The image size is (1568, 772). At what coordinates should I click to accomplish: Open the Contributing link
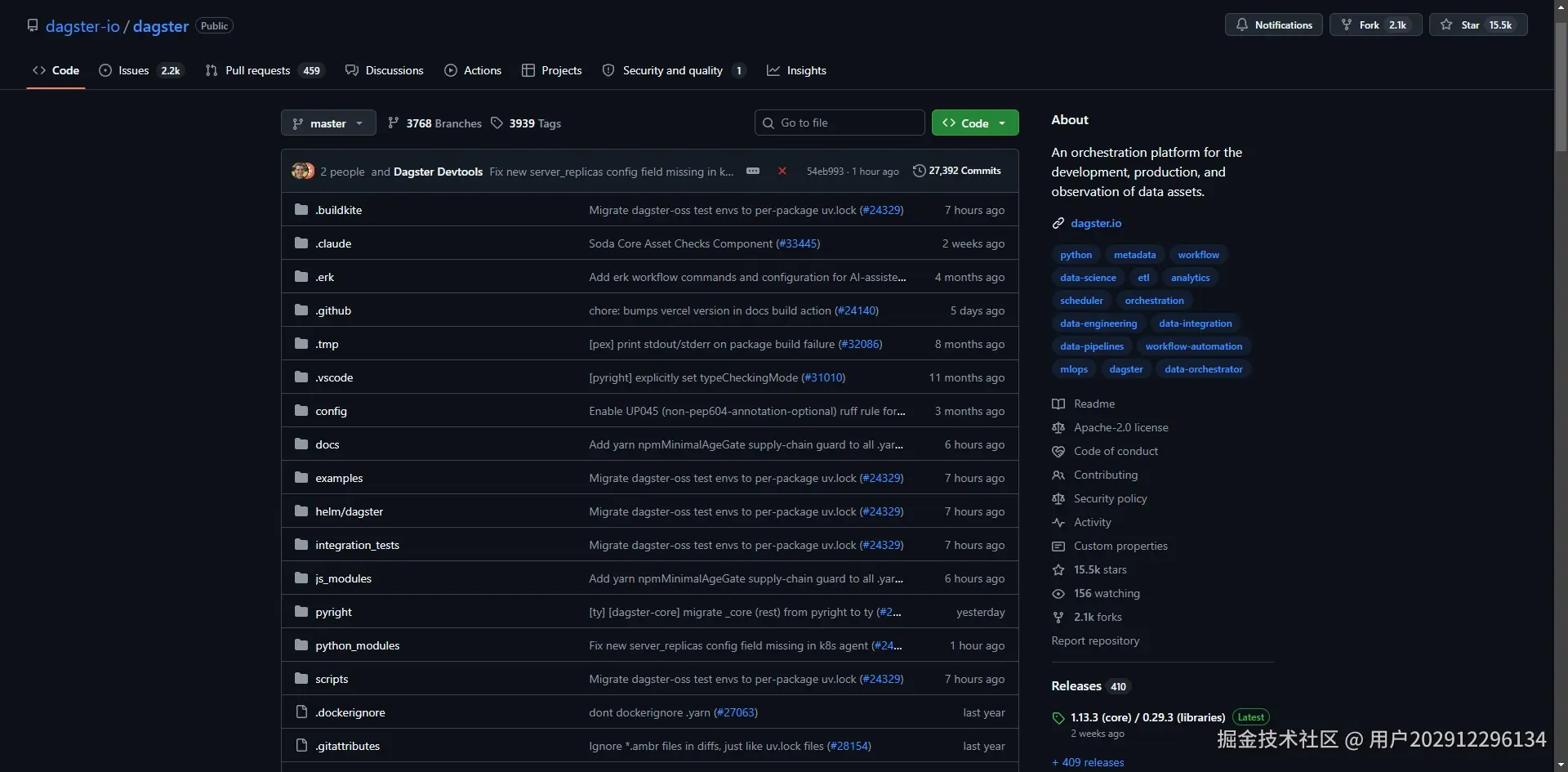(x=1105, y=475)
